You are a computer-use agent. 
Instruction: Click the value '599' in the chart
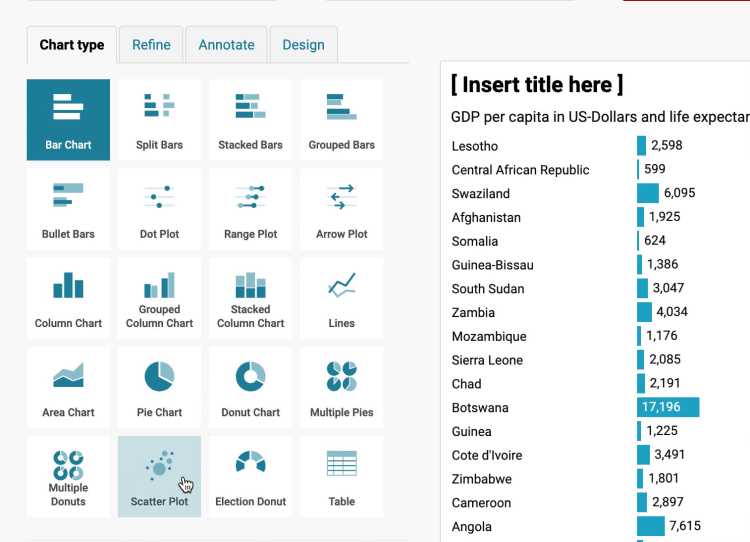click(x=655, y=169)
